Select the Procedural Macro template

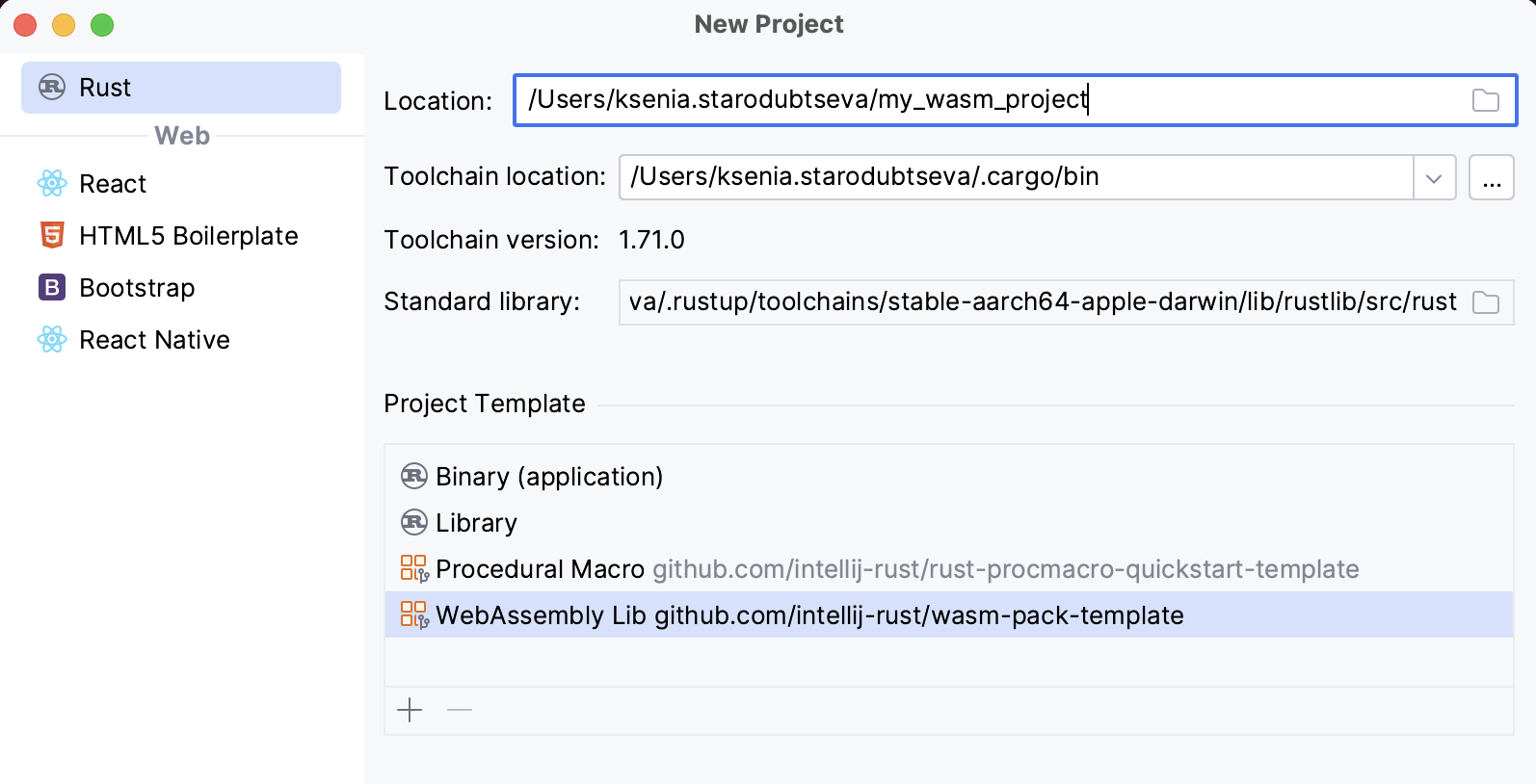(949, 569)
